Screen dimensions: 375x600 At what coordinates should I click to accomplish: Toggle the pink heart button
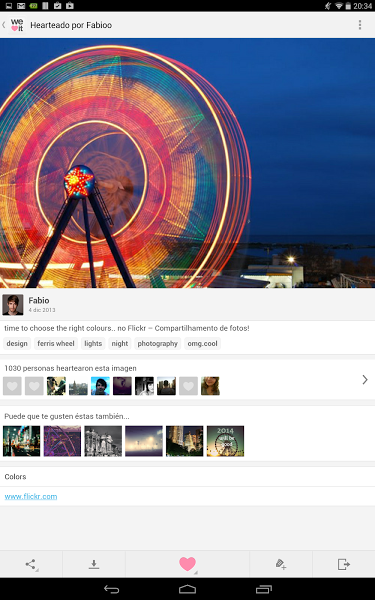188,564
